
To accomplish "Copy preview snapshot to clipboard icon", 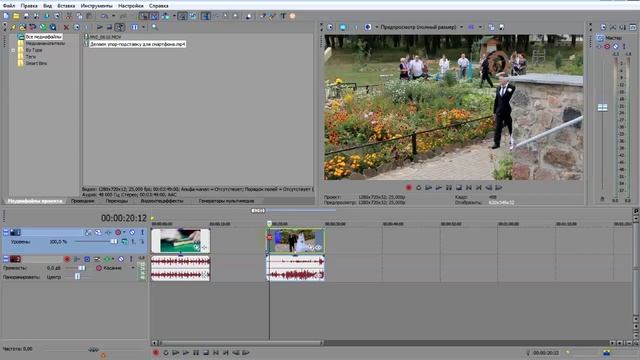I will tap(491, 27).
